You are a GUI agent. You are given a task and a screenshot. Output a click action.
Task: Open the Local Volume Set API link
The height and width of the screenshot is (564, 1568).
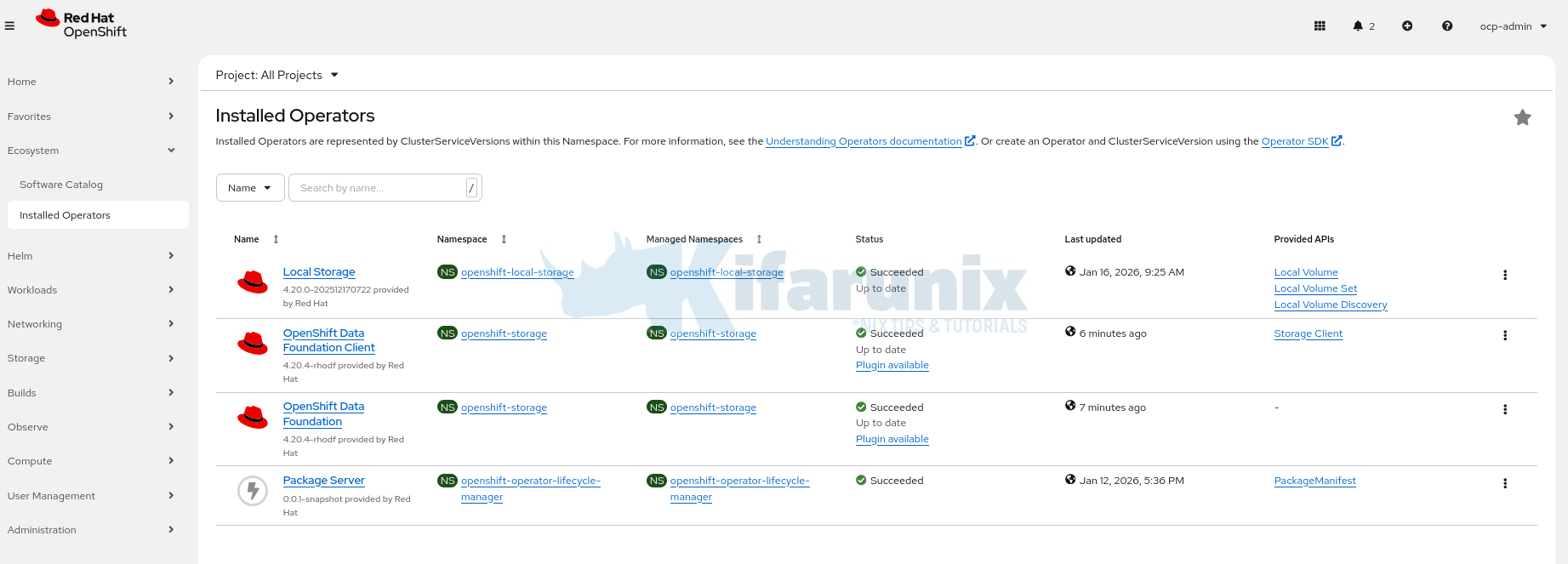(x=1315, y=288)
